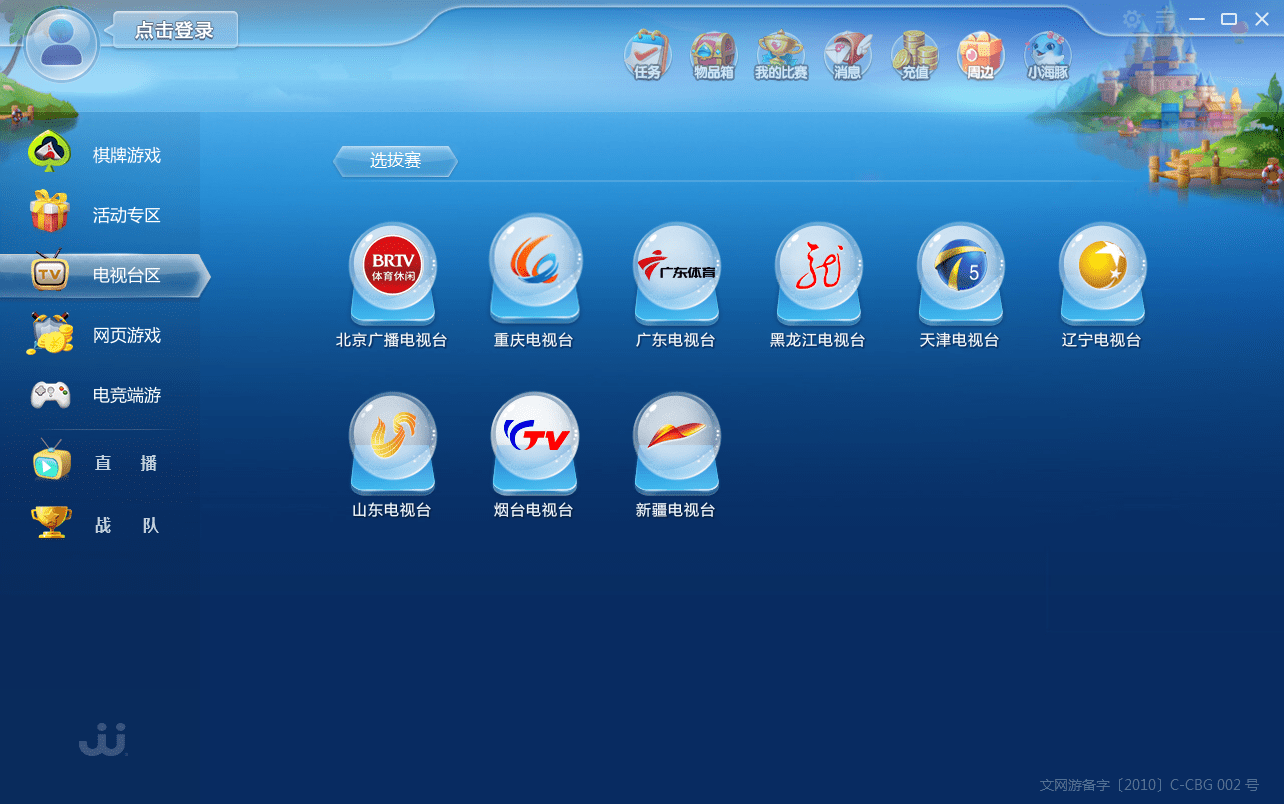This screenshot has height=804, width=1284.
Task: Open the 周边 peripherals section
Action: click(980, 57)
